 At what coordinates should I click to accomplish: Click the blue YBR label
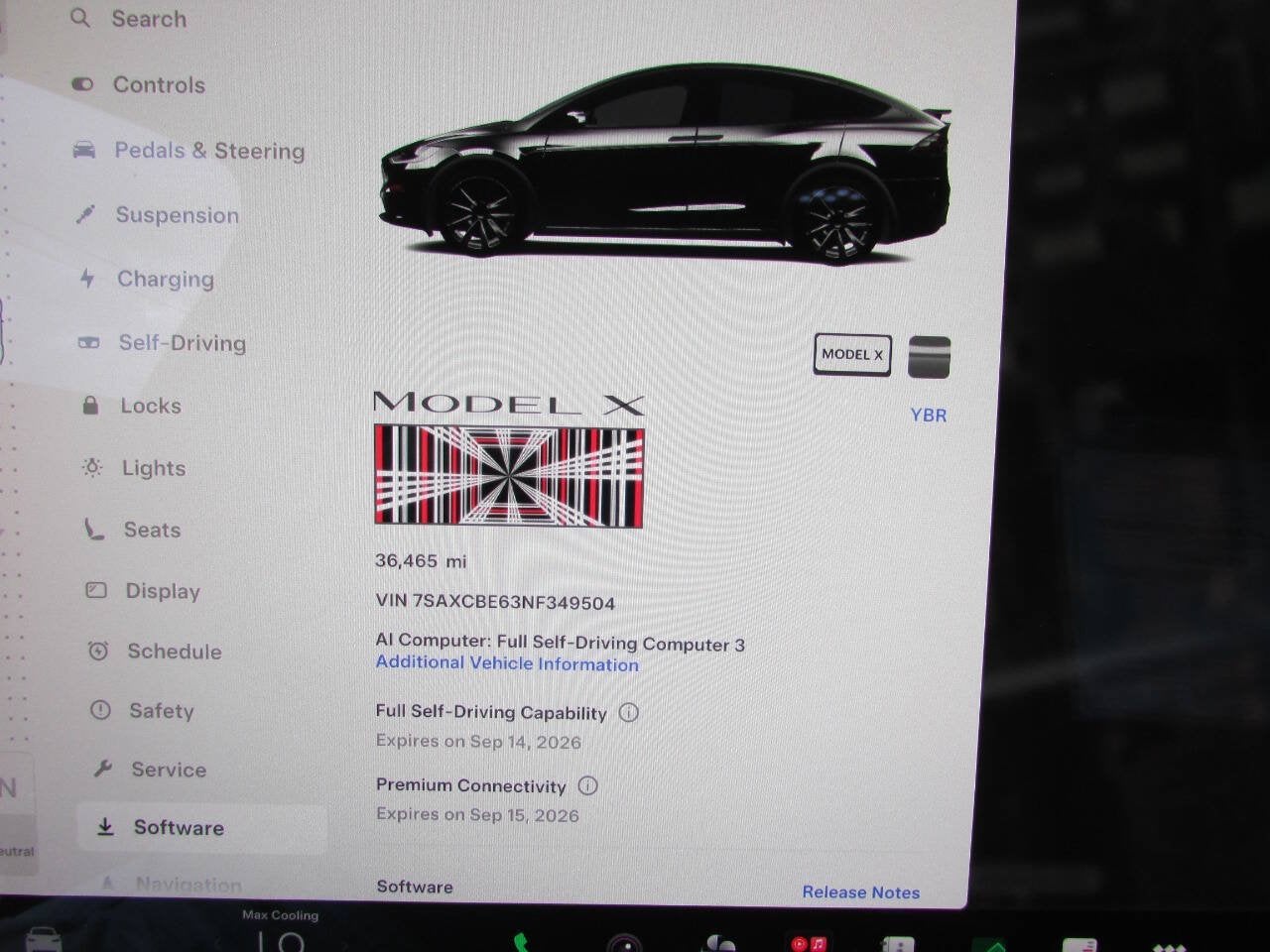click(x=929, y=416)
